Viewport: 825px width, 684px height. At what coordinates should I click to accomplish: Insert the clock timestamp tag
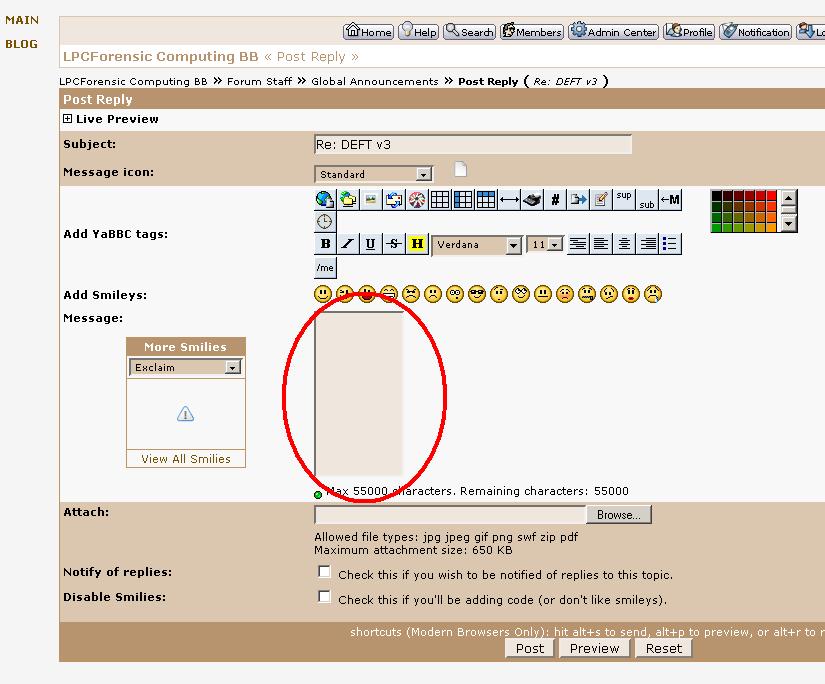325,221
